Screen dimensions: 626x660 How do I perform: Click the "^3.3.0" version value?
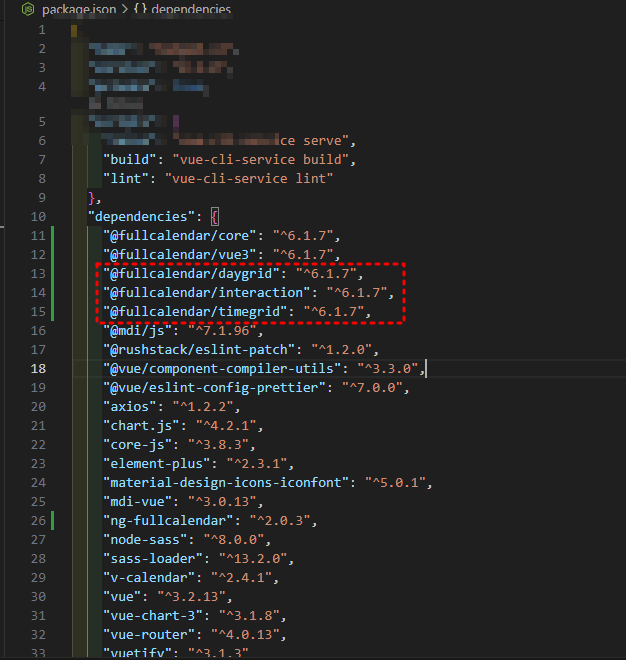point(388,369)
